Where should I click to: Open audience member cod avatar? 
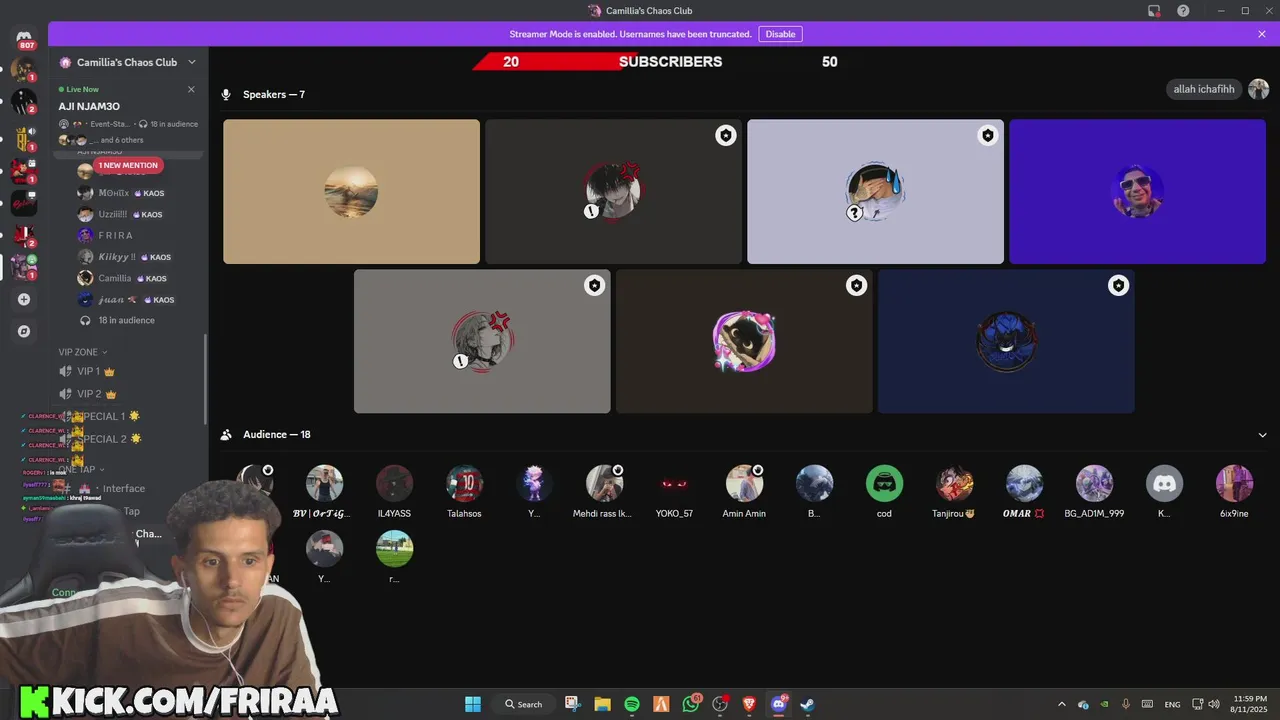(884, 484)
